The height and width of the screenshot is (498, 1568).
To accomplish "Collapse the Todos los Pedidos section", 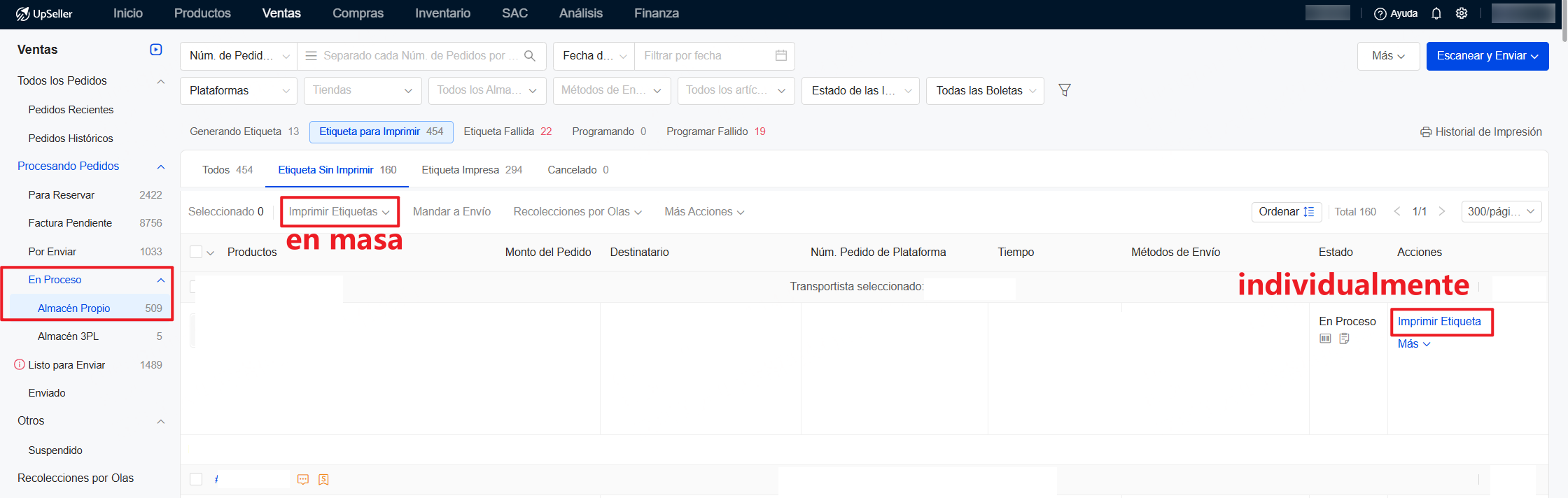I will coord(161,81).
